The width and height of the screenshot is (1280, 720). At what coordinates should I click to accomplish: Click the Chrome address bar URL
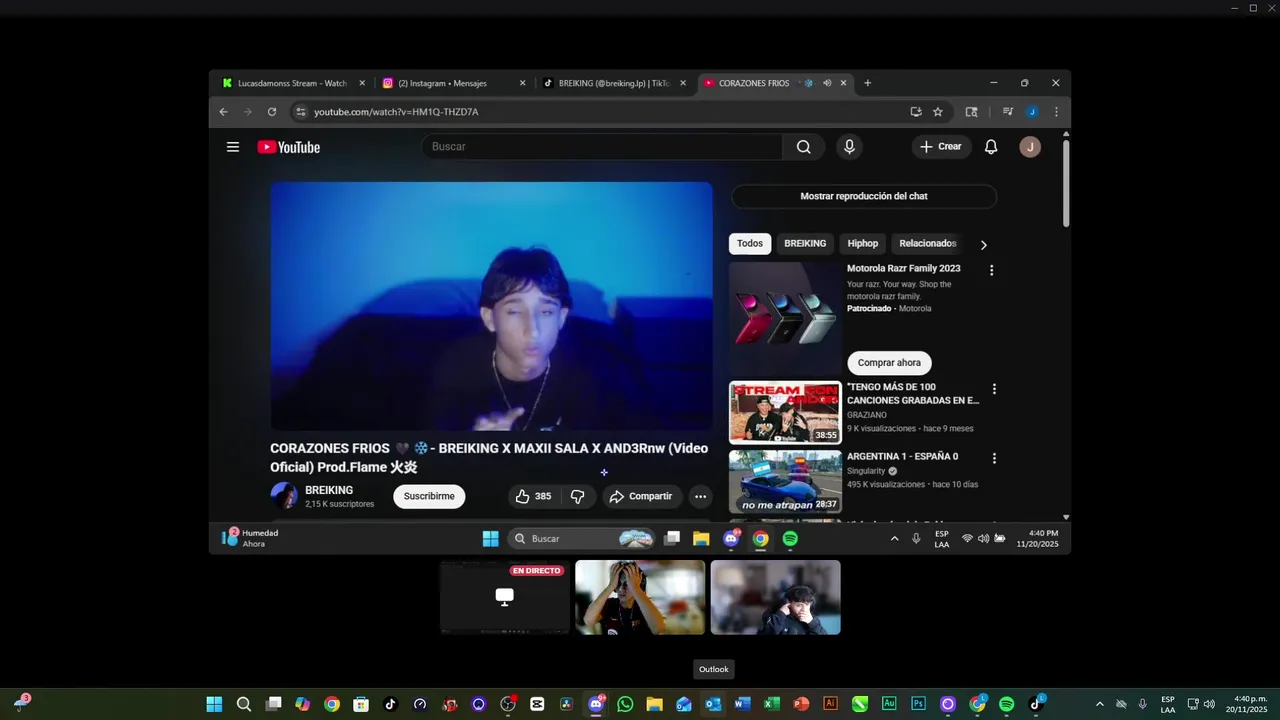(396, 112)
